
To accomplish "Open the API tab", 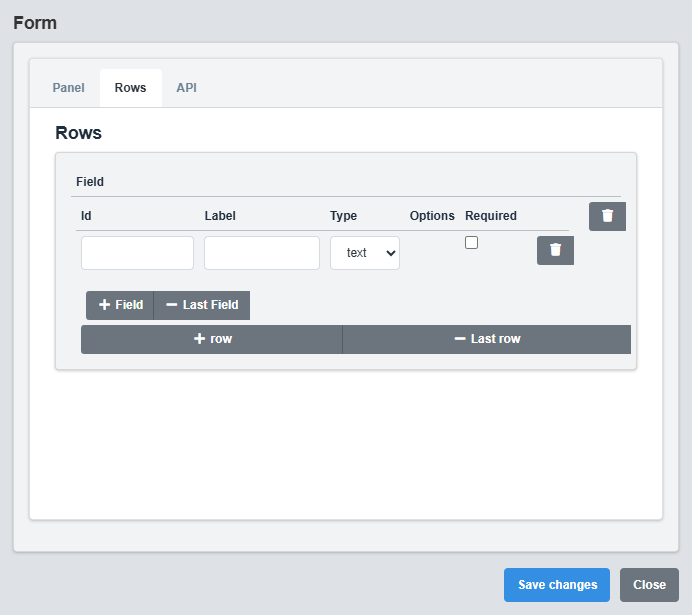I will (x=187, y=88).
